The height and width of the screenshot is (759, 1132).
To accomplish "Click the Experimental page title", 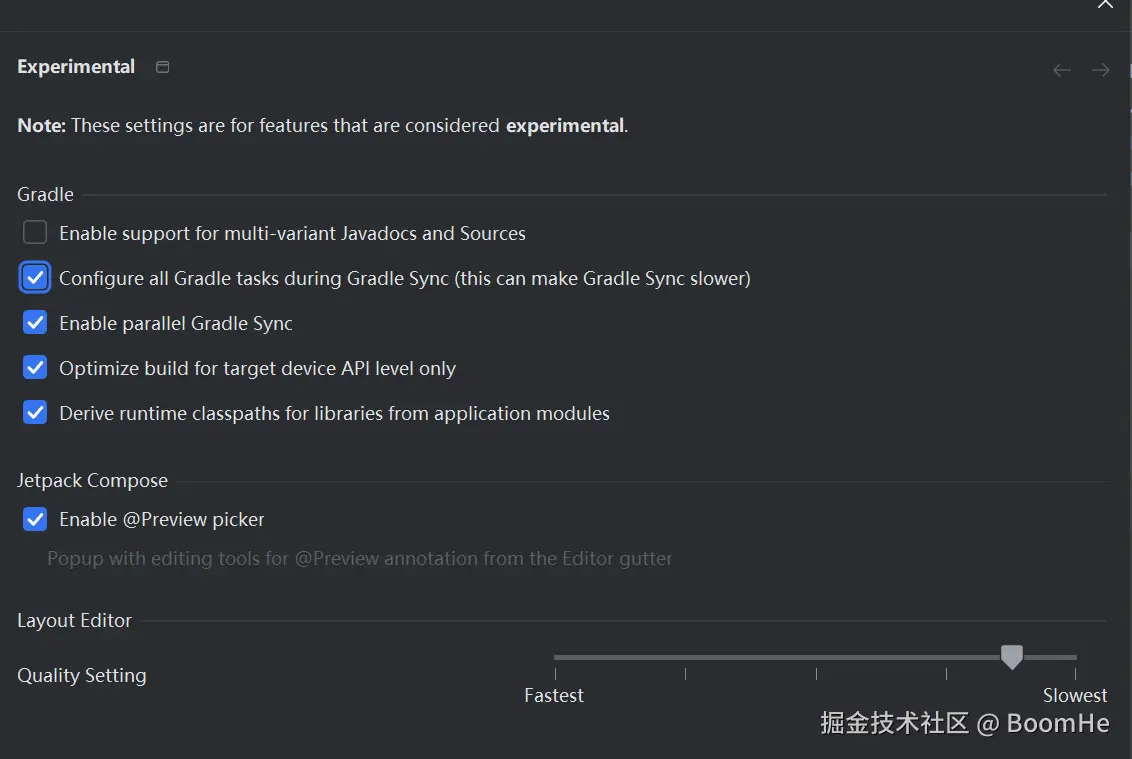I will tap(76, 67).
